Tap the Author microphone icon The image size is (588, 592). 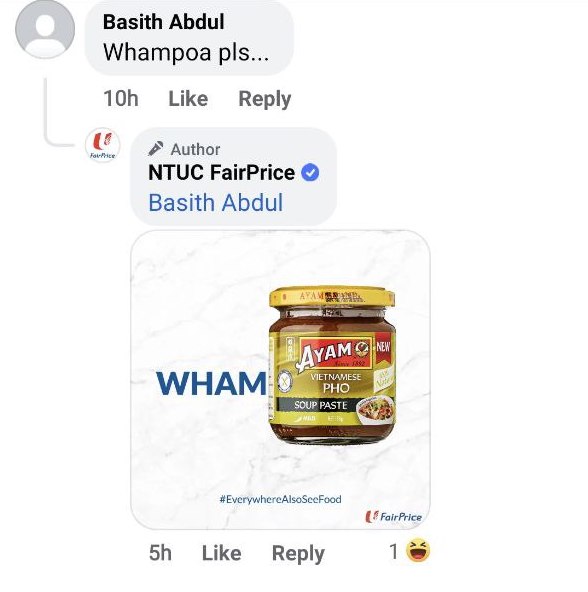point(156,149)
